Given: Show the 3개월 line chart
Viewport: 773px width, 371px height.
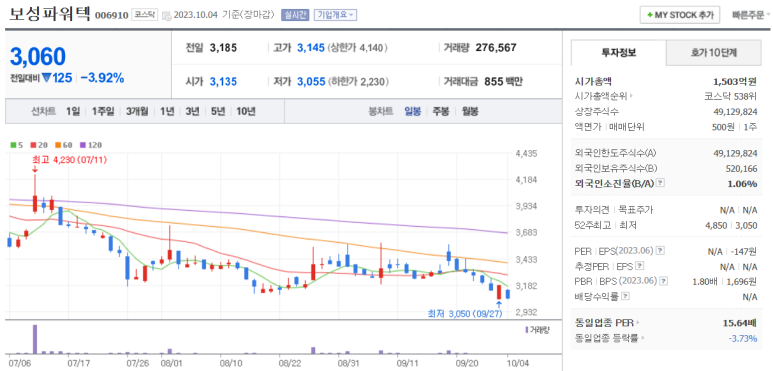Looking at the screenshot, I should point(137,111).
